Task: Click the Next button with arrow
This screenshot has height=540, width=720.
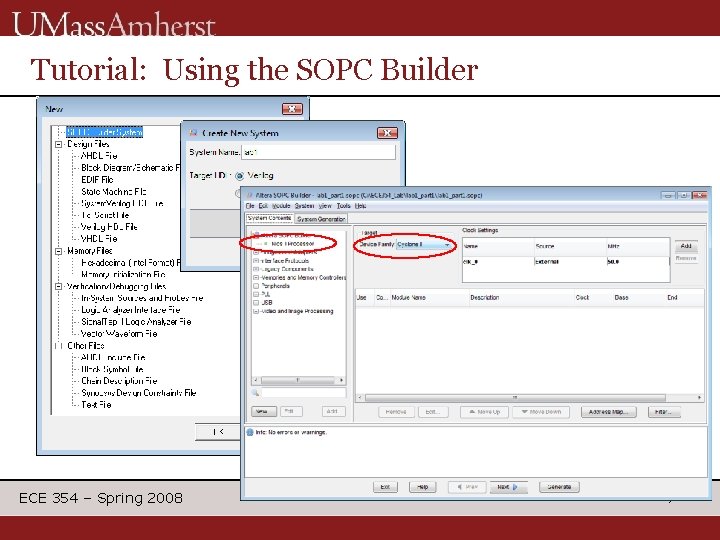Action: pyautogui.click(x=508, y=487)
